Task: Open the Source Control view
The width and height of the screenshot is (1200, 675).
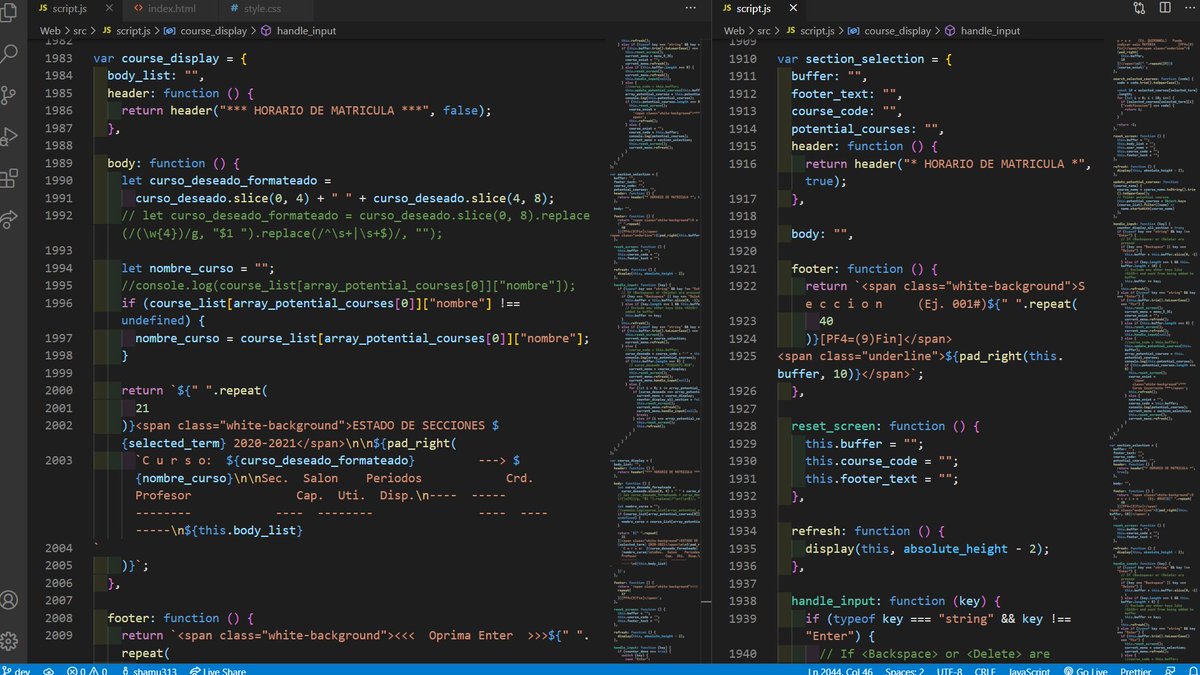Action: [9, 95]
